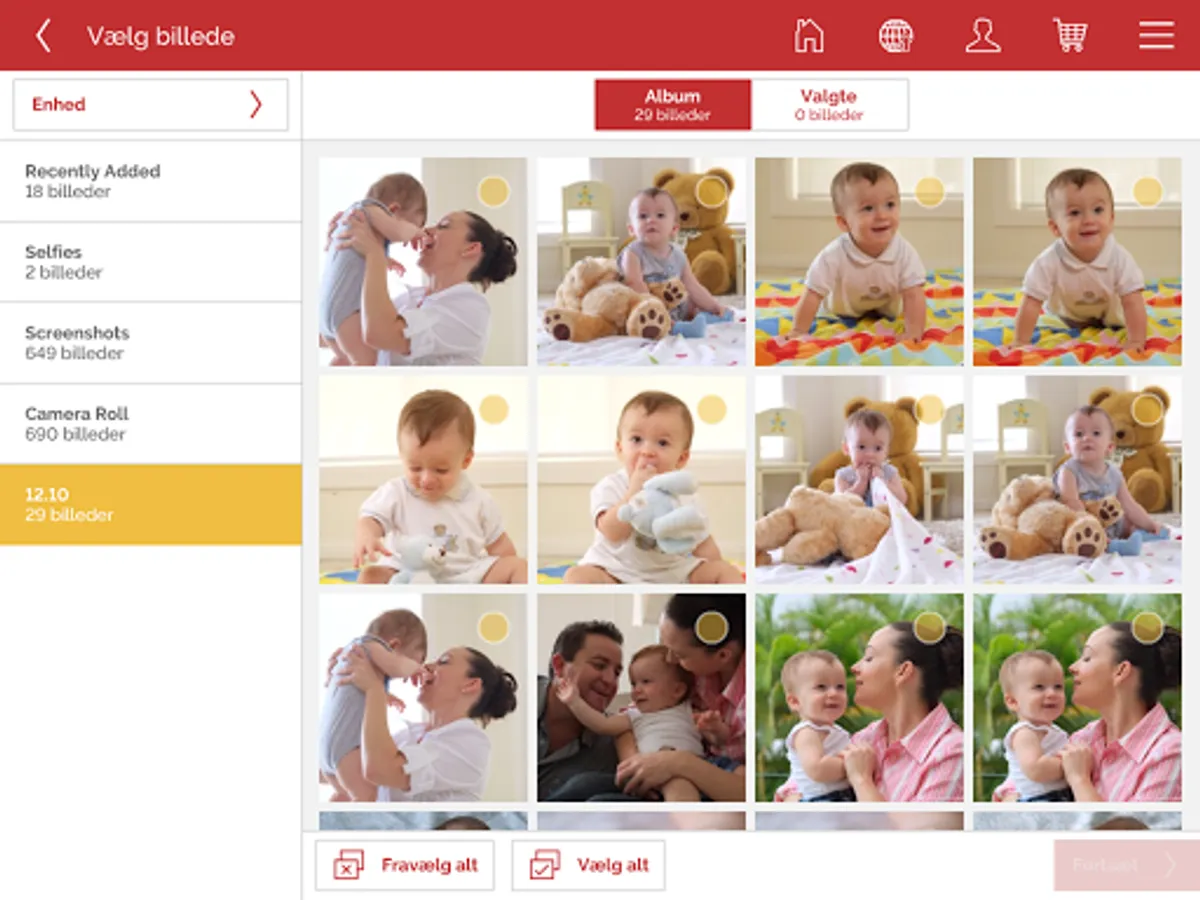Toggle selection circle on third-row third photo, pink-shirt mother
Viewport: 1200px width, 900px height.
tap(930, 627)
